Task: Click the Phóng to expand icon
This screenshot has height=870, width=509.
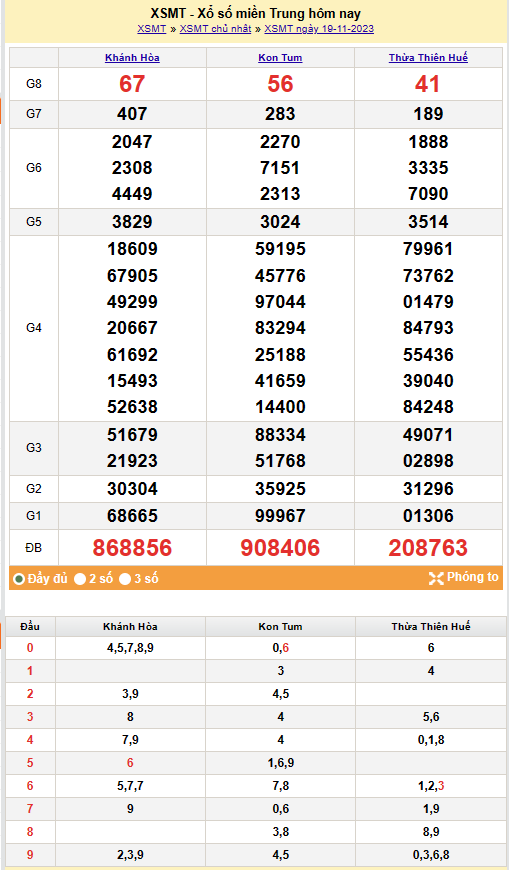Action: tap(436, 578)
